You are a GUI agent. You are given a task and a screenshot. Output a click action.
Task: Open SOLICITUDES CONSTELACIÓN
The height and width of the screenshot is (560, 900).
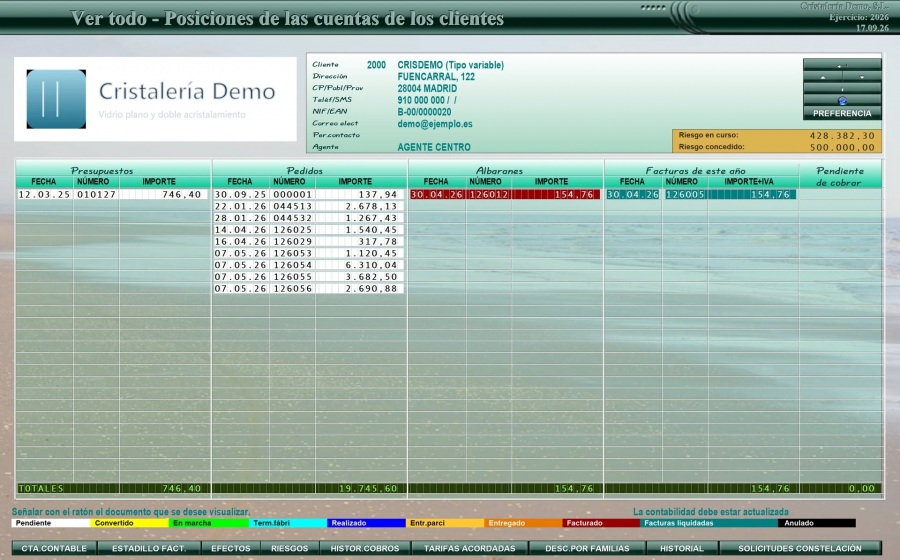point(800,548)
